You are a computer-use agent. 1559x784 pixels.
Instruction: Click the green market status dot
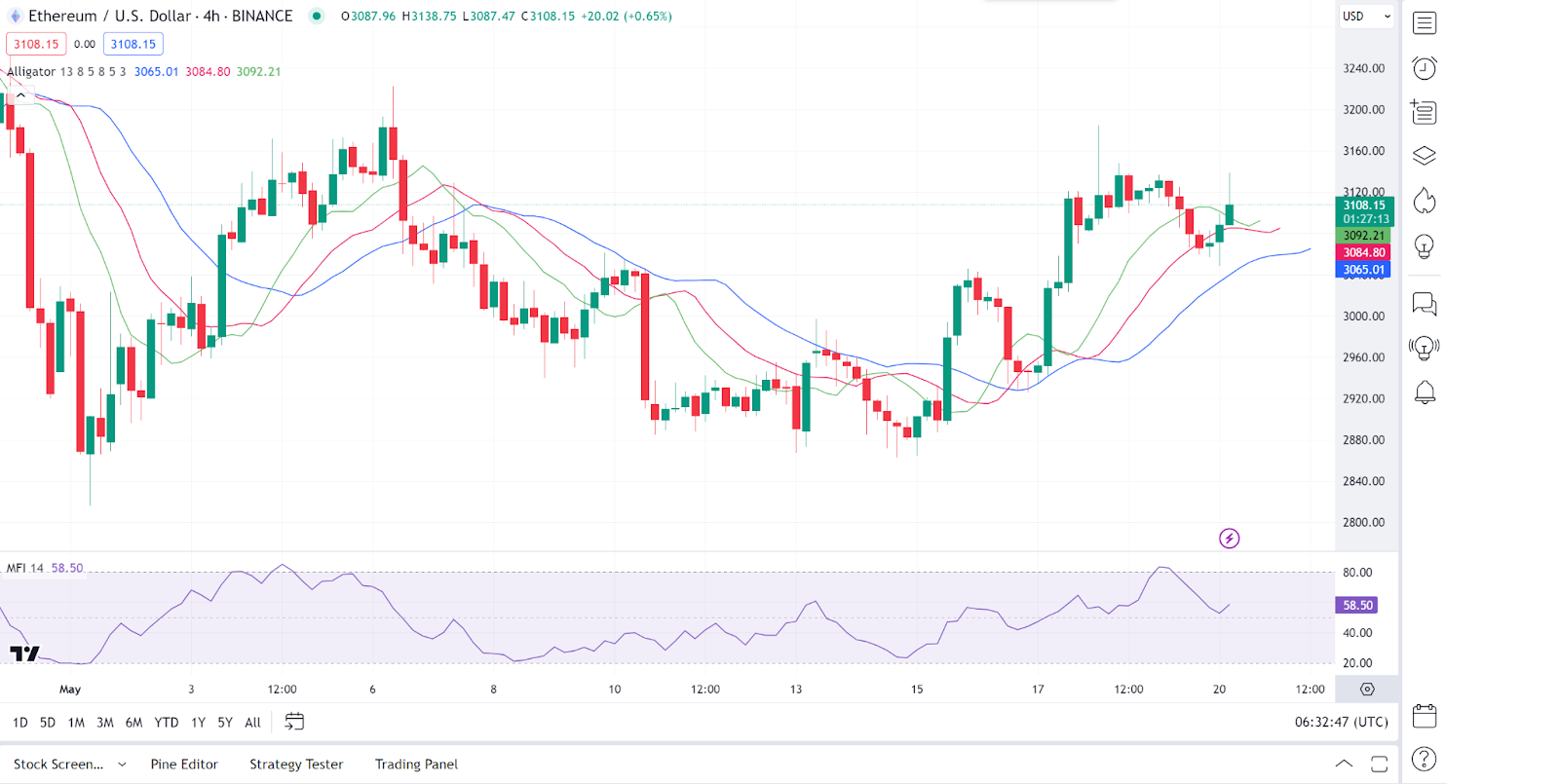click(317, 16)
